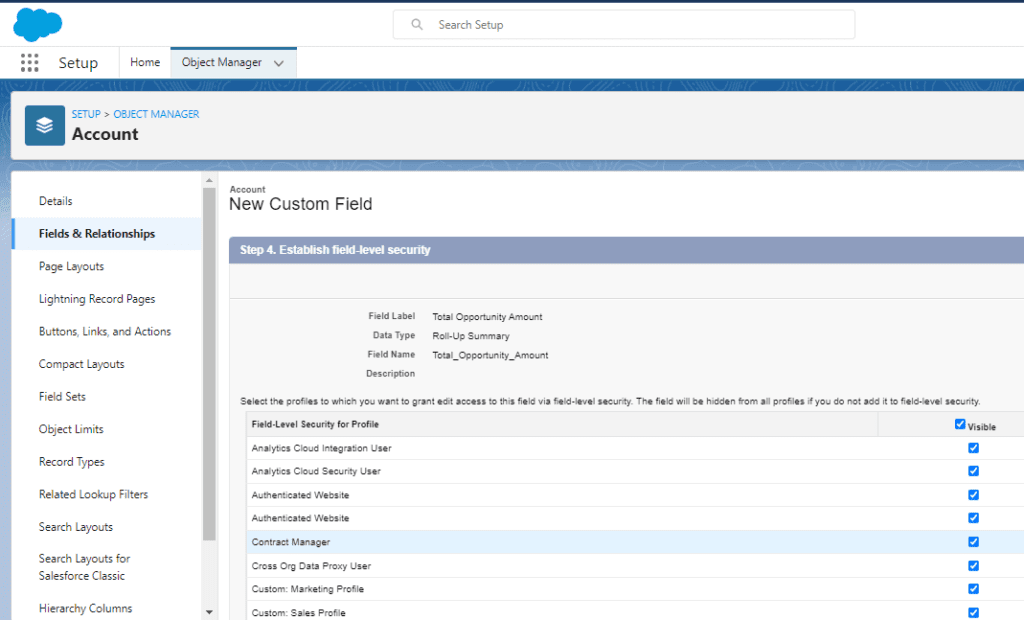The image size is (1024, 620).
Task: Follow the SETUP breadcrumb link
Action: click(x=86, y=114)
